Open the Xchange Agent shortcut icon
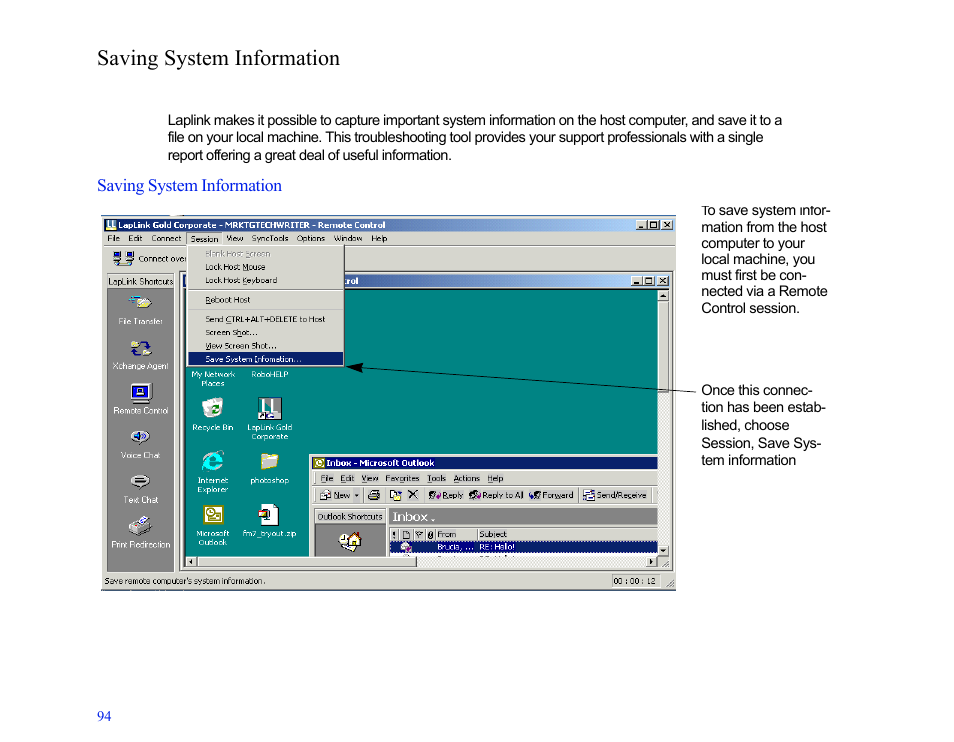The height and width of the screenshot is (742, 954). click(141, 348)
